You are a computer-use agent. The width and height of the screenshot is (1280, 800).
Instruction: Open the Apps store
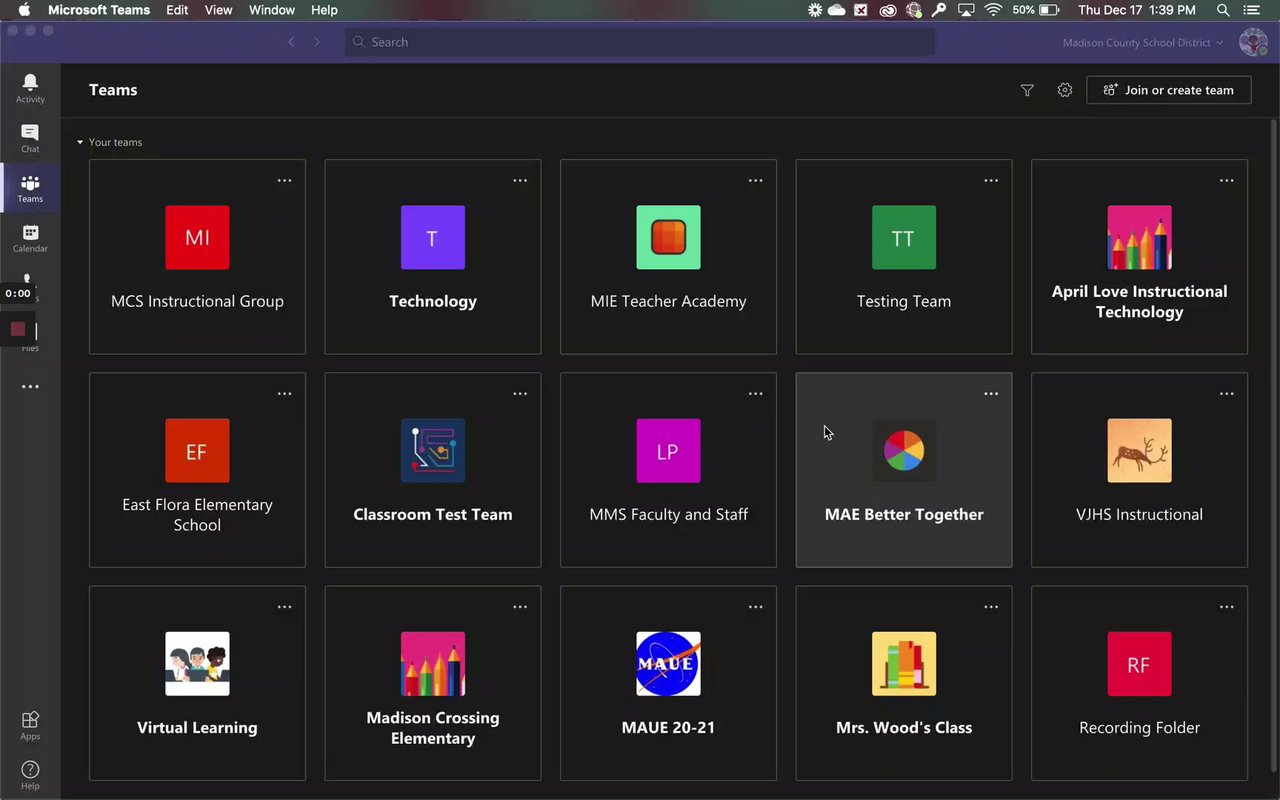(x=30, y=725)
